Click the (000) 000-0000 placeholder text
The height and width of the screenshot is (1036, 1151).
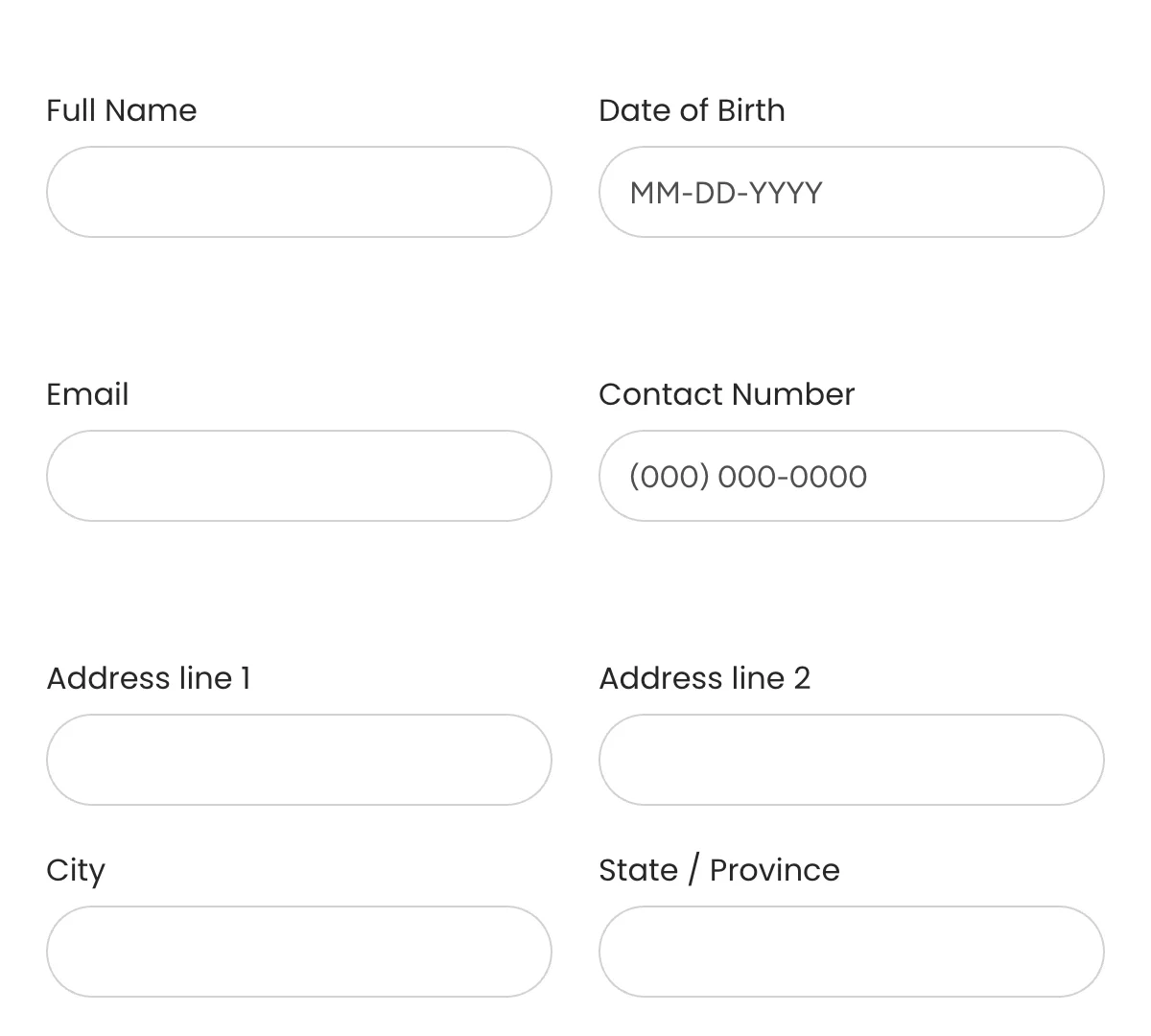tap(747, 476)
